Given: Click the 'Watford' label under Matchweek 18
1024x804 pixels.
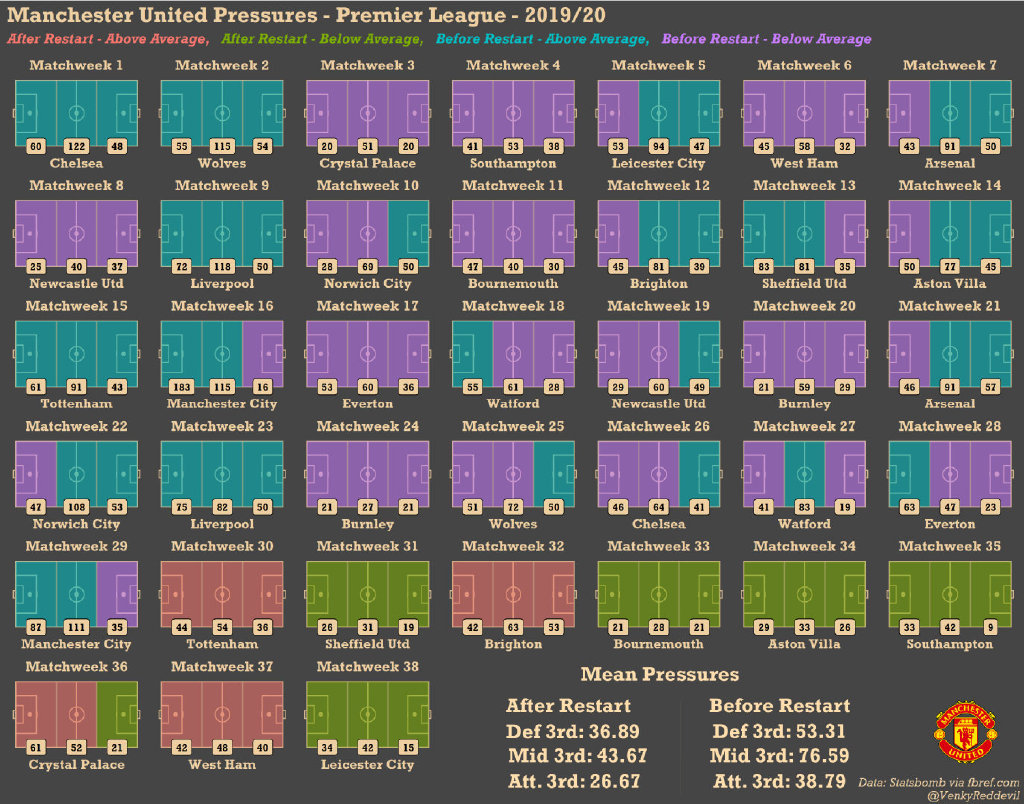Looking at the screenshot, I should [513, 404].
